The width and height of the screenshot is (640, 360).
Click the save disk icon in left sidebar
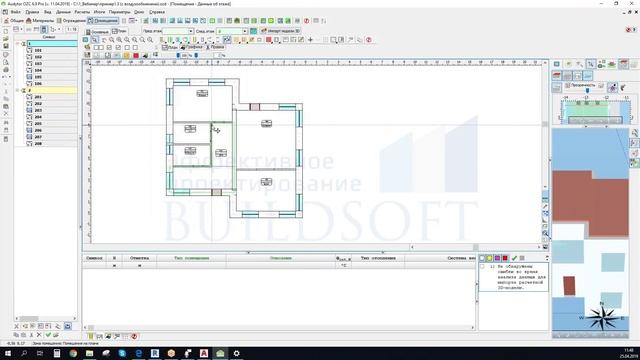pyautogui.click(x=6, y=46)
